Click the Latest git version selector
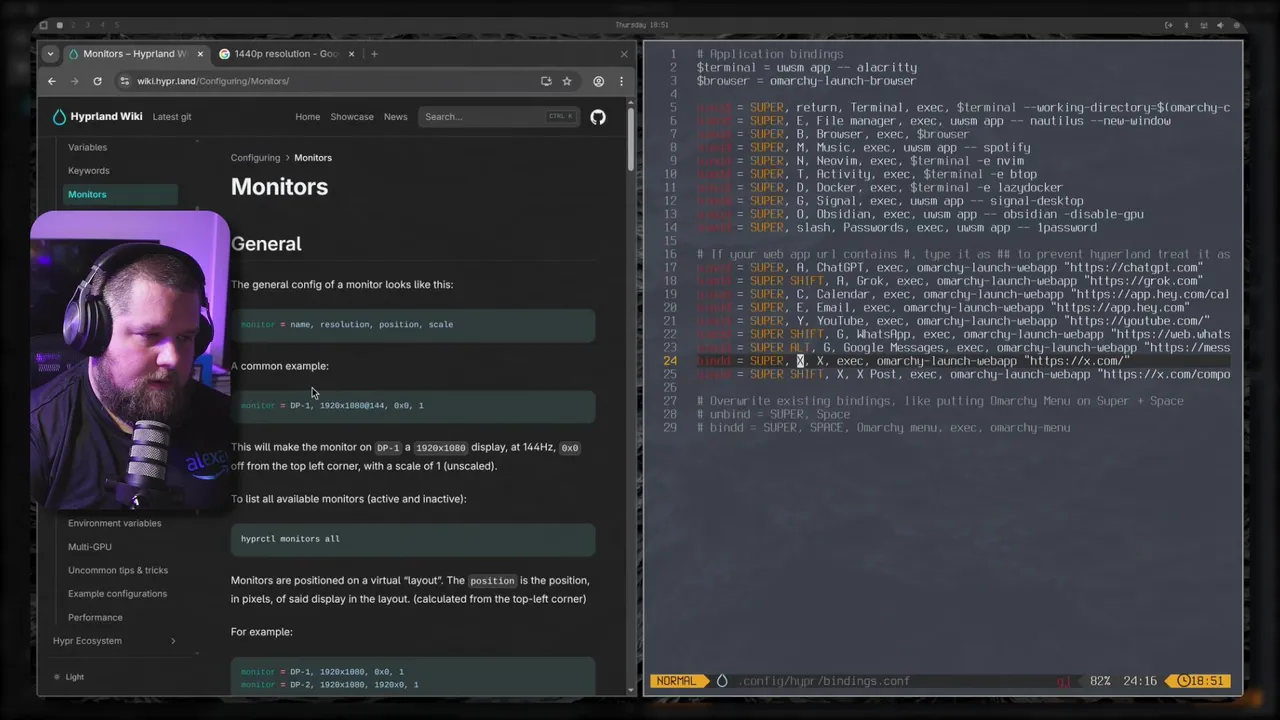This screenshot has height=720, width=1280. coord(172,117)
